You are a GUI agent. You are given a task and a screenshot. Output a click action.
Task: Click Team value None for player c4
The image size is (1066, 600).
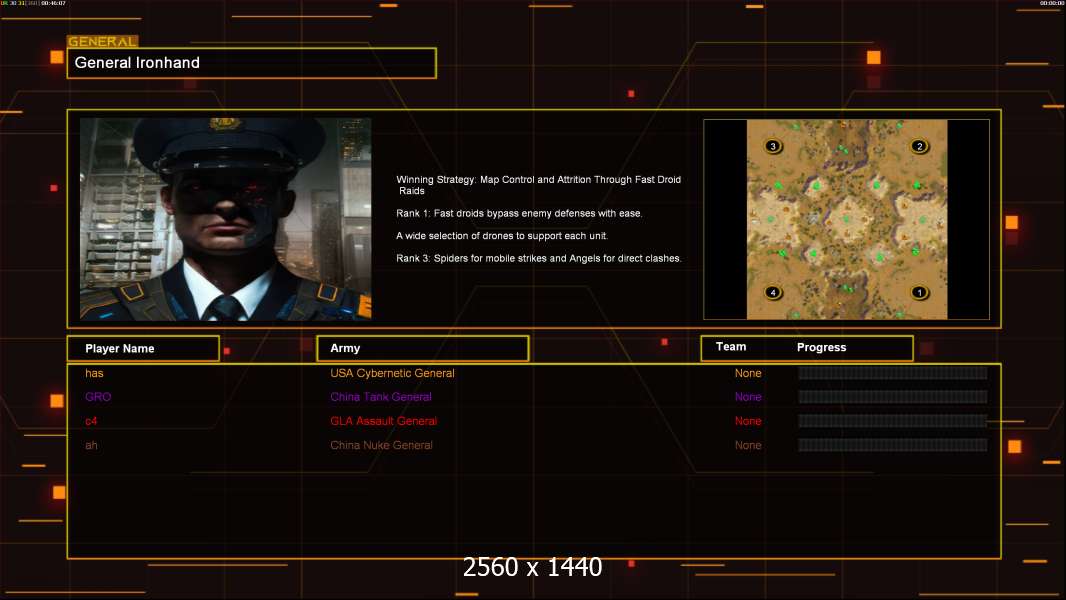pyautogui.click(x=748, y=421)
